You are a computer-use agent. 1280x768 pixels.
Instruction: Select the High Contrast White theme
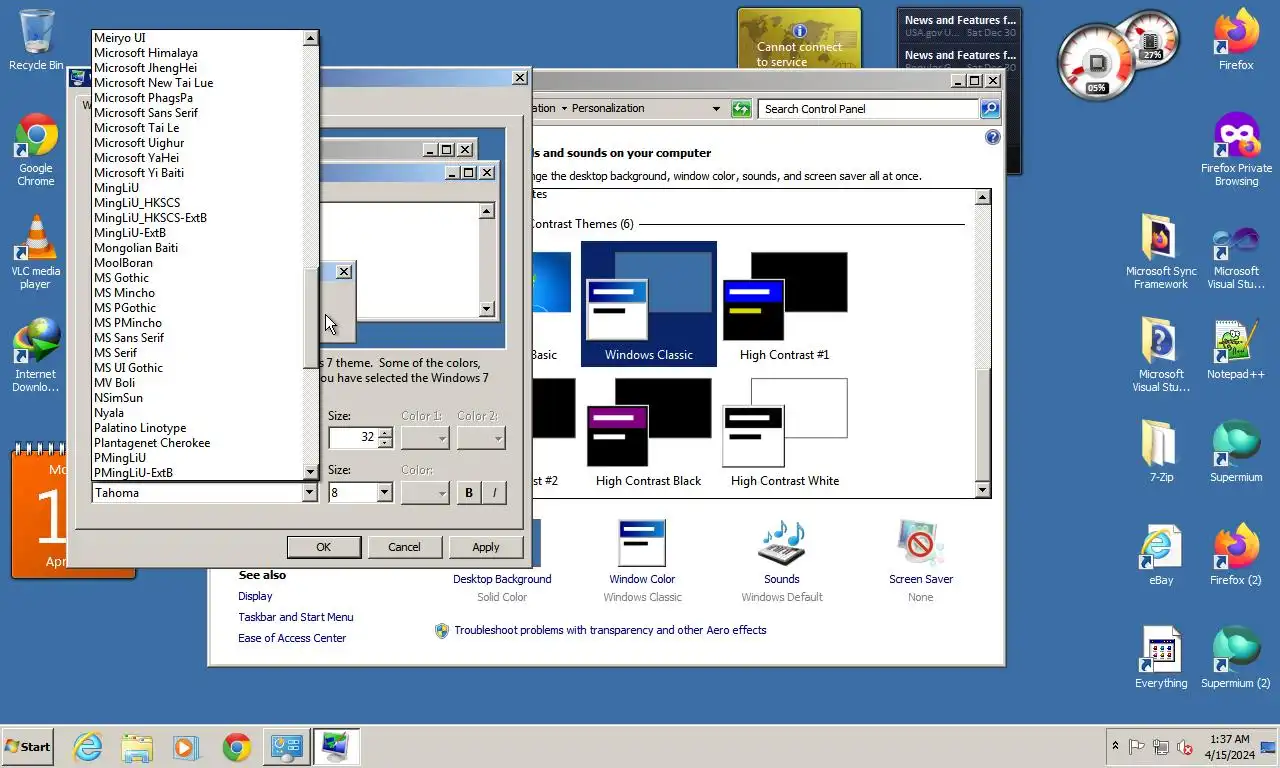(x=785, y=432)
